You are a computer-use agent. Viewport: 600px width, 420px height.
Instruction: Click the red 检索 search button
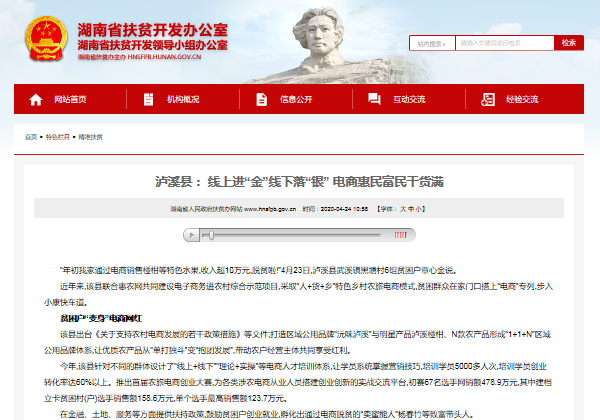[568, 43]
